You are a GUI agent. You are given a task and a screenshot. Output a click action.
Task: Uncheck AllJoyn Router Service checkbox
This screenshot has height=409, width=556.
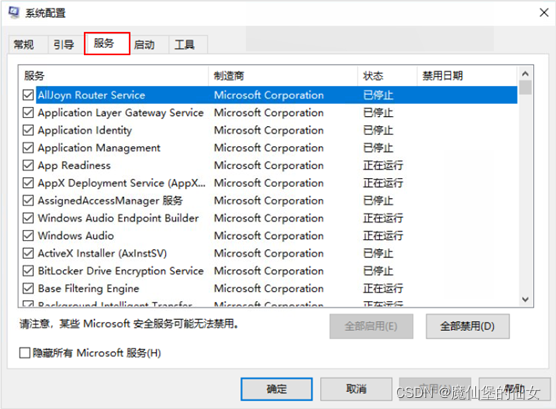coord(28,95)
